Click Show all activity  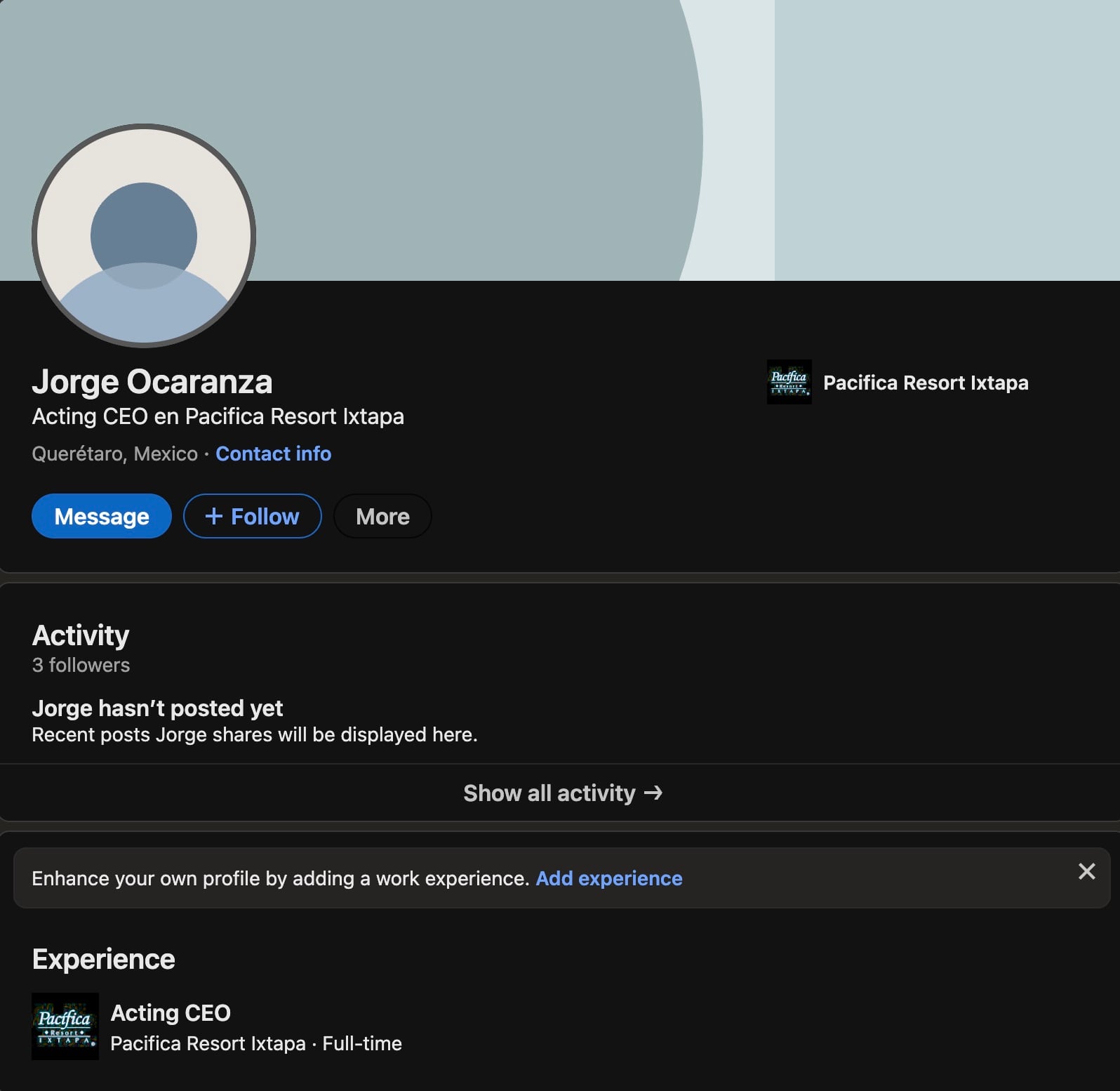(563, 793)
